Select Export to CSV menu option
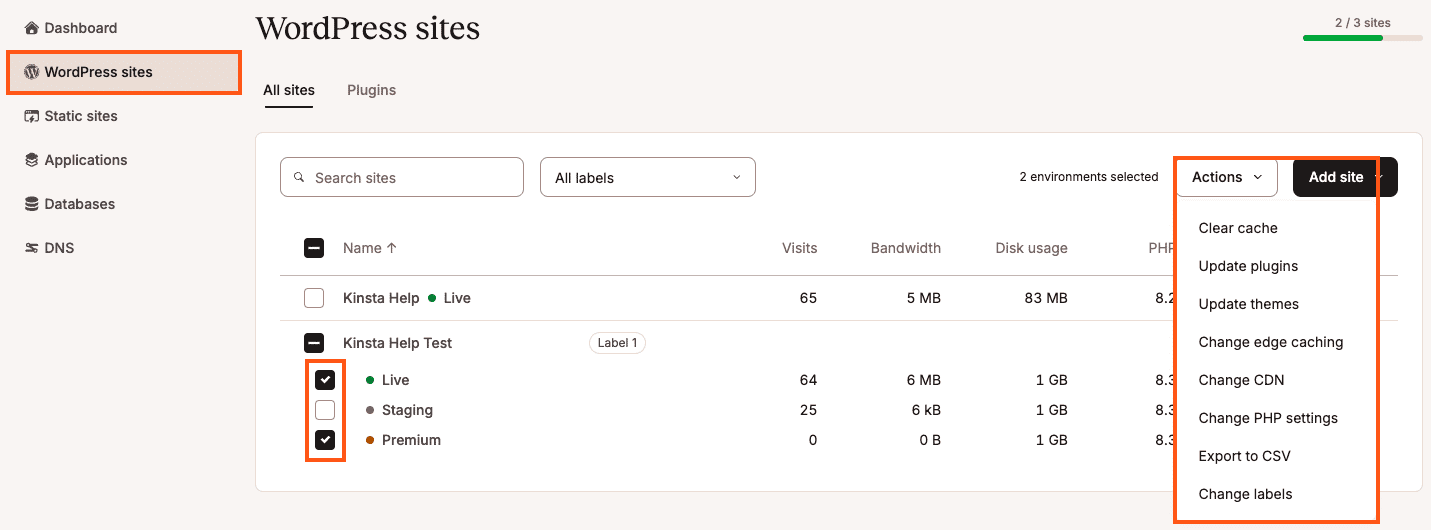 1244,456
